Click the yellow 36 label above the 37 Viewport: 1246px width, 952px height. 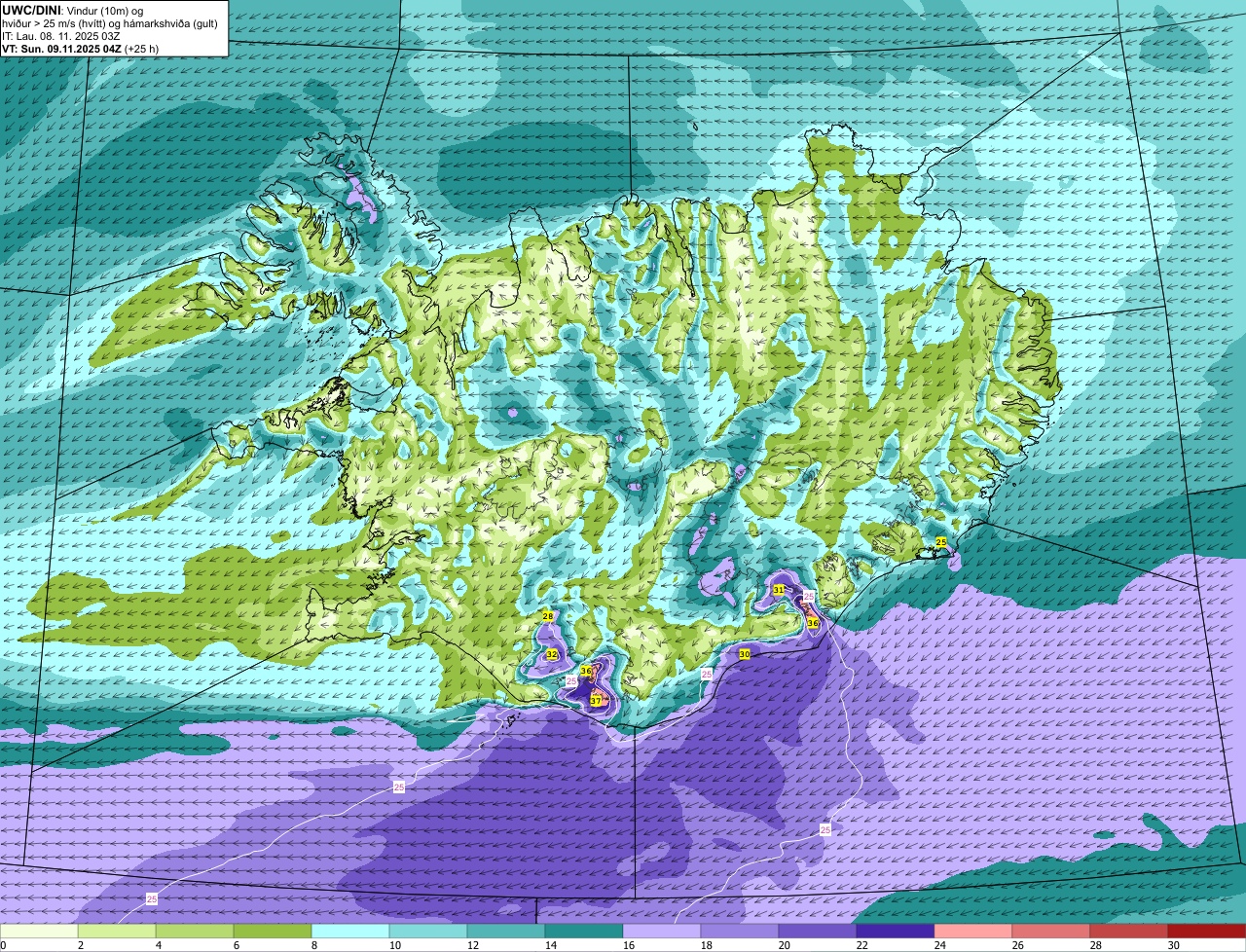[586, 671]
